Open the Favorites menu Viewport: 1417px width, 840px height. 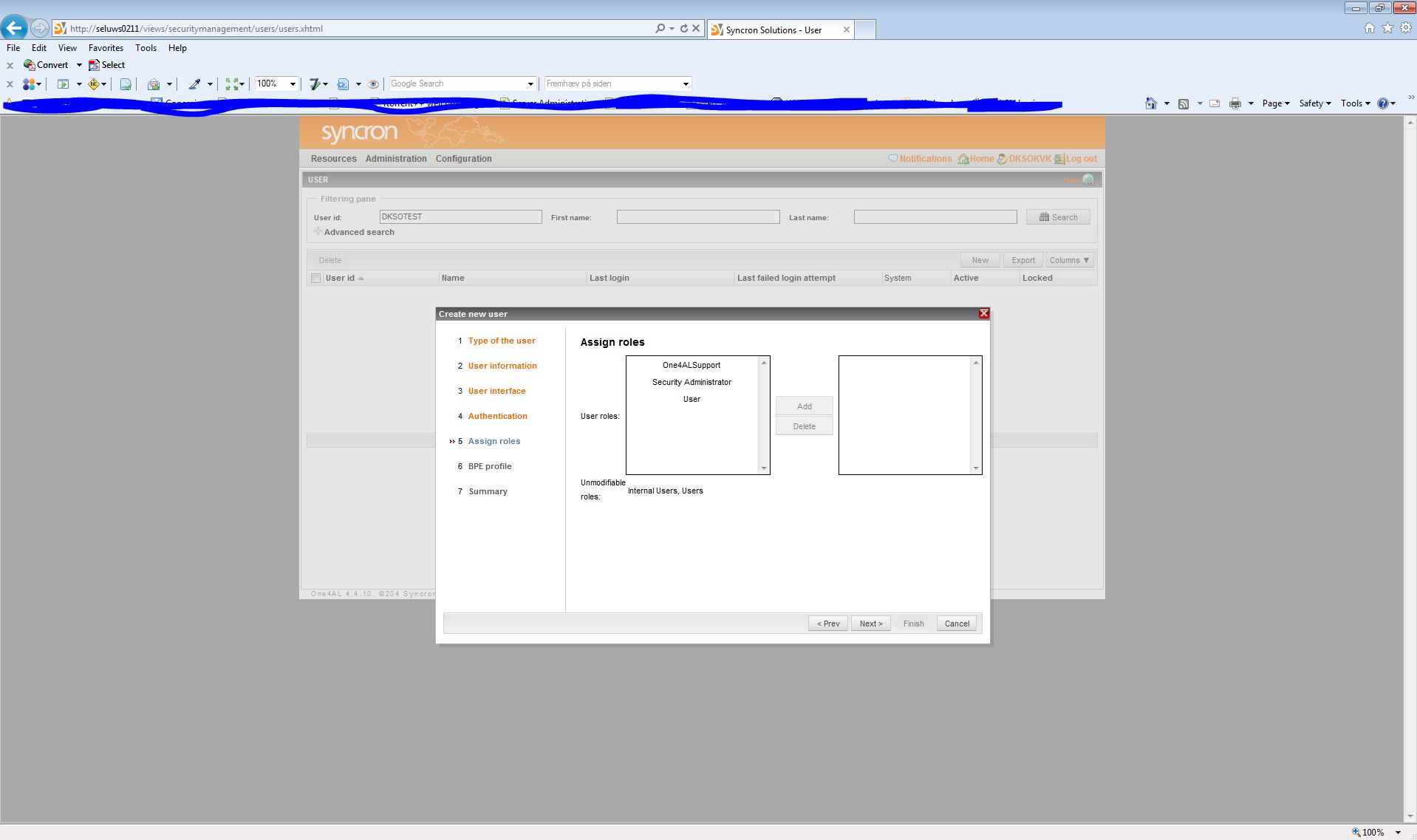[x=106, y=48]
